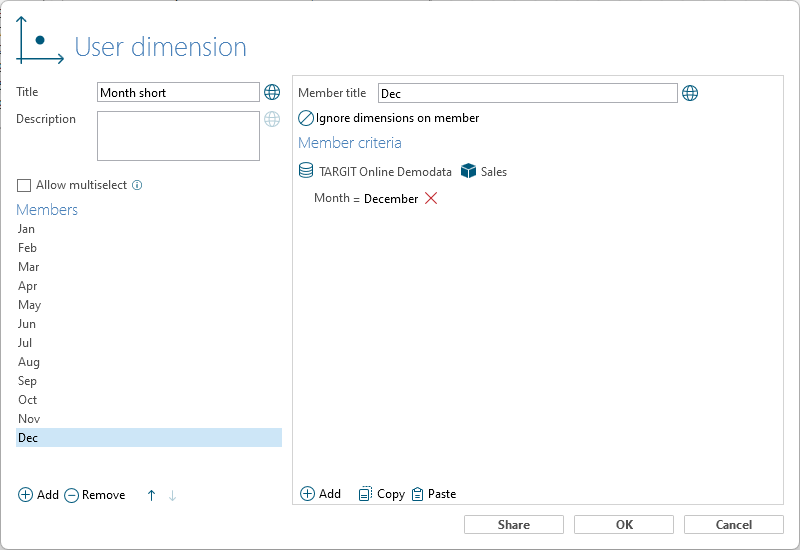
Task: Click the TARGIT Online Demodata database icon
Action: (306, 171)
